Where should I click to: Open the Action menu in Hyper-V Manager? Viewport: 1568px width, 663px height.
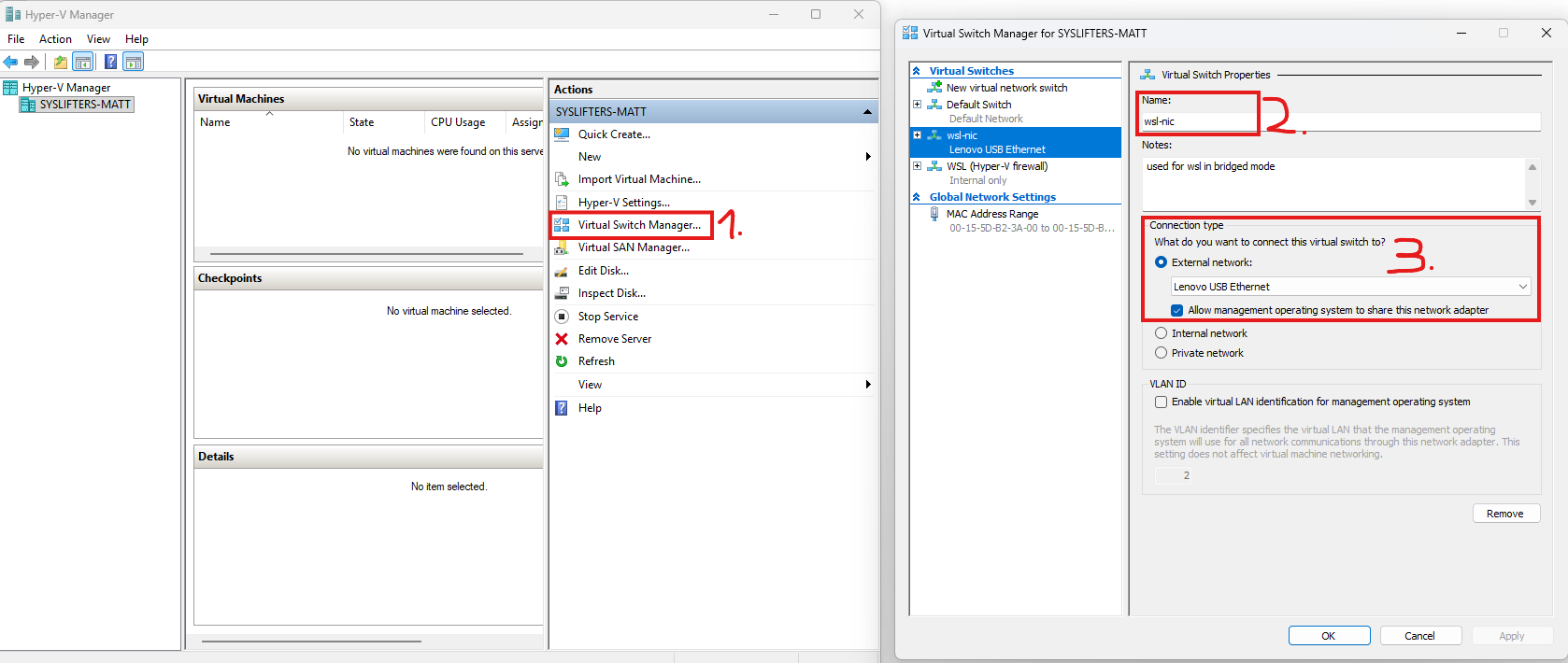pos(55,39)
